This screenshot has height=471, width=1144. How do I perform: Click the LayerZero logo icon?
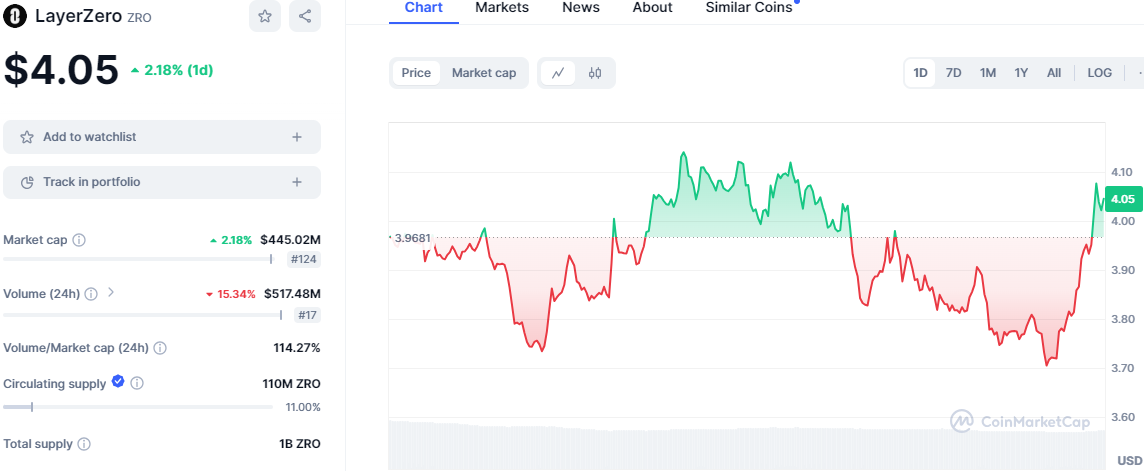(x=16, y=16)
